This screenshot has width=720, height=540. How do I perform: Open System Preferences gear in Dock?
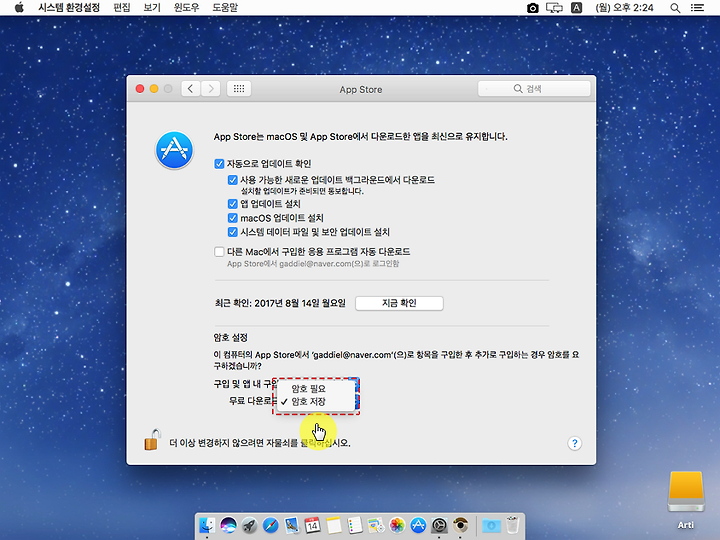[439, 525]
